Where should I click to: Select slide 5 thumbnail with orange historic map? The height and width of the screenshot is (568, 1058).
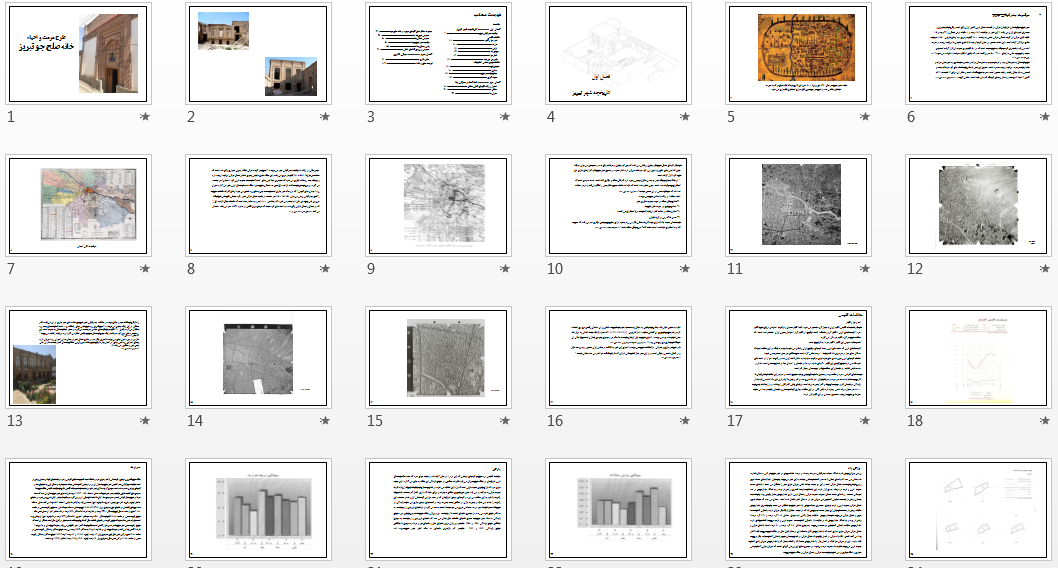(x=798, y=54)
